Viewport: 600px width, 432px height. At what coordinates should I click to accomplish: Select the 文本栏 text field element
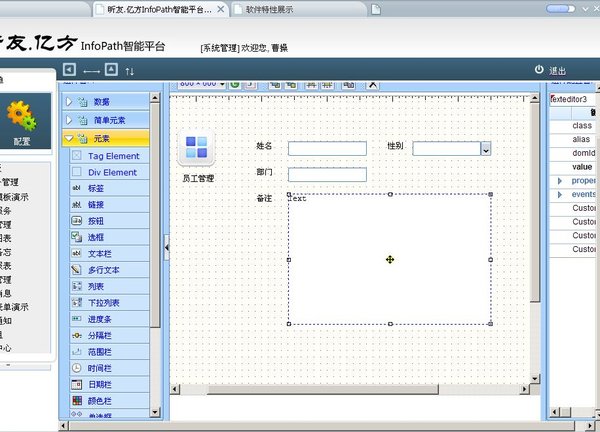[109, 254]
